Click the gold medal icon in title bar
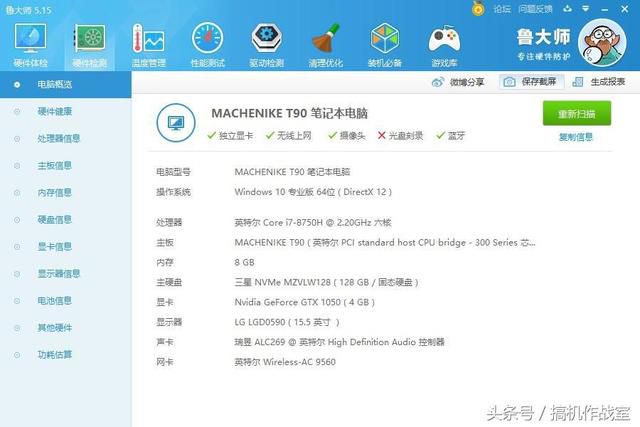Screen dimensions: 640x427 tap(478, 8)
